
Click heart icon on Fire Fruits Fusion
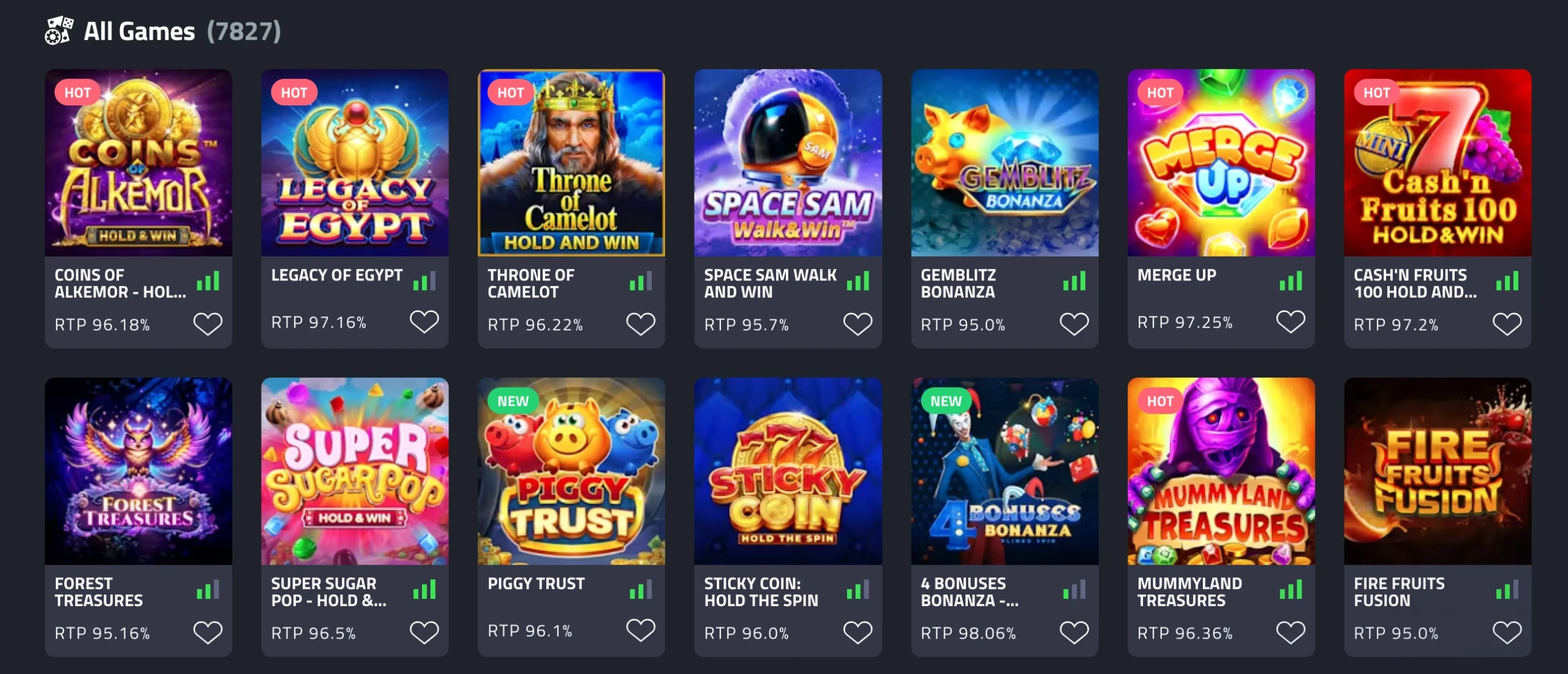[x=1507, y=632]
